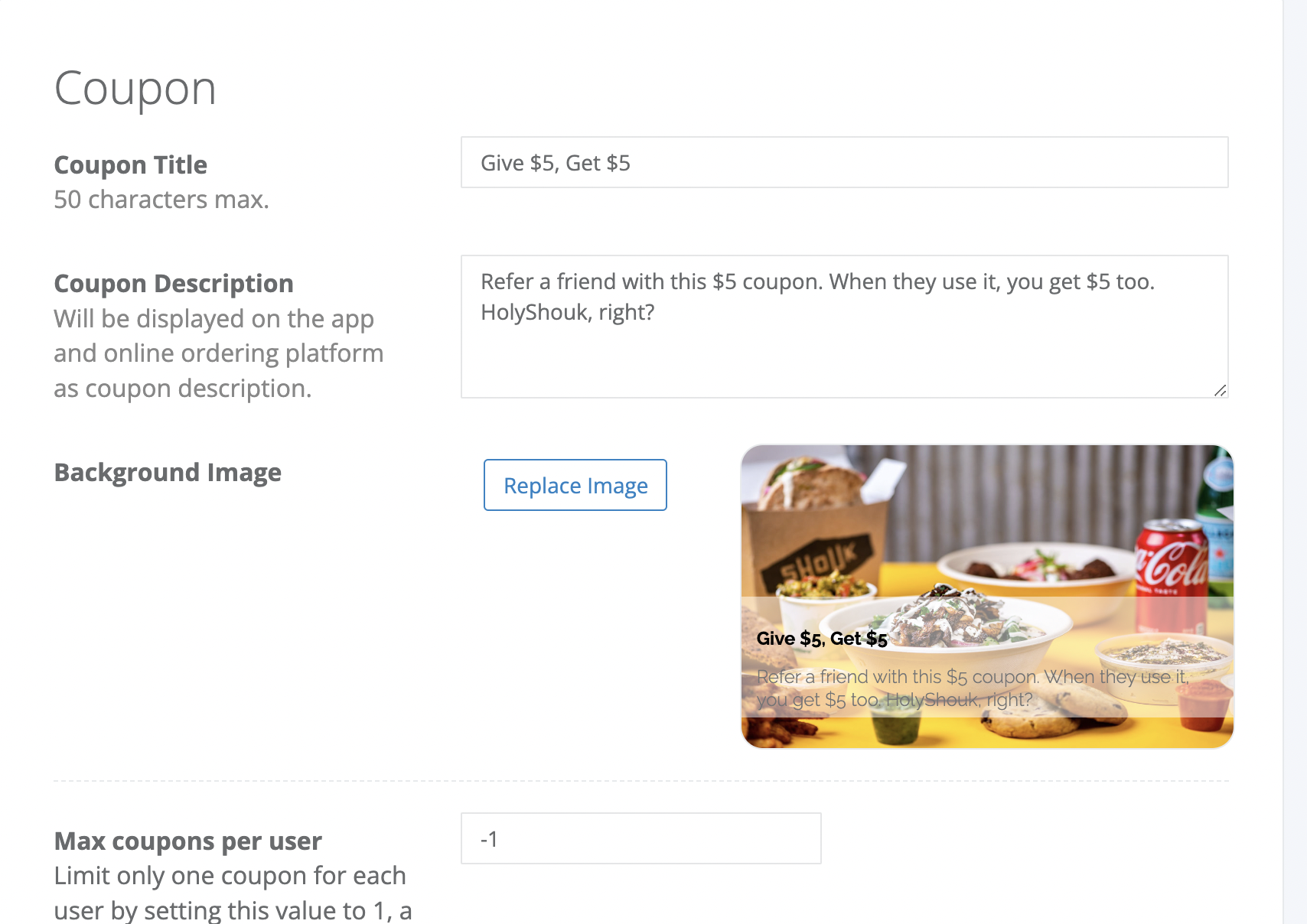Open the coupon background preview image
This screenshot has height=924, width=1307.
987,597
